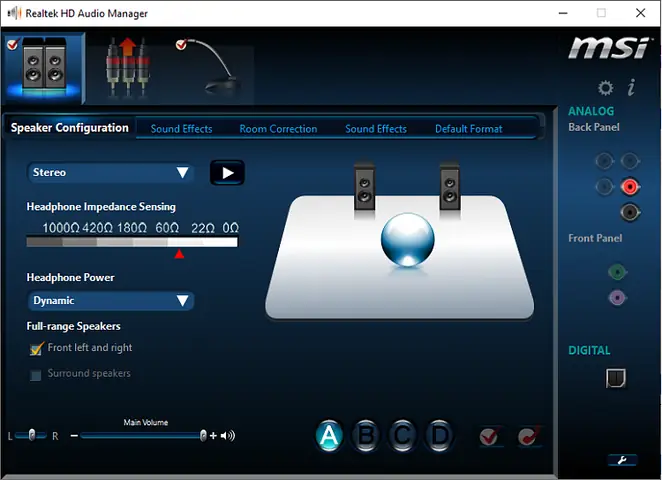Screen dimensions: 662x480
Task: Click the headphone impedance sensing bar
Action: point(132,242)
